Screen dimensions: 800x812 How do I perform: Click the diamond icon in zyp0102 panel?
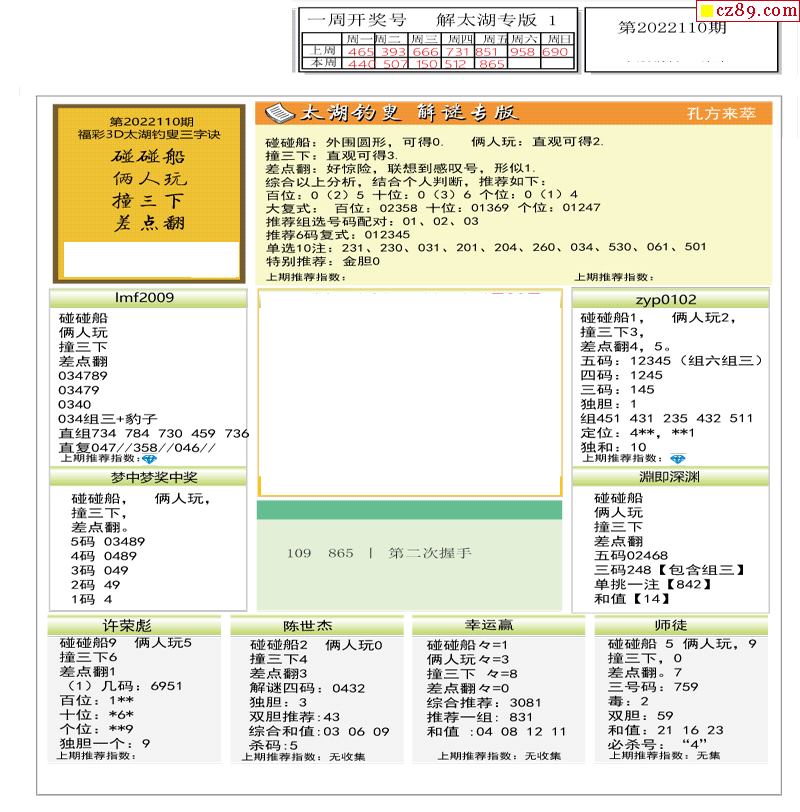pyautogui.click(x=678, y=459)
